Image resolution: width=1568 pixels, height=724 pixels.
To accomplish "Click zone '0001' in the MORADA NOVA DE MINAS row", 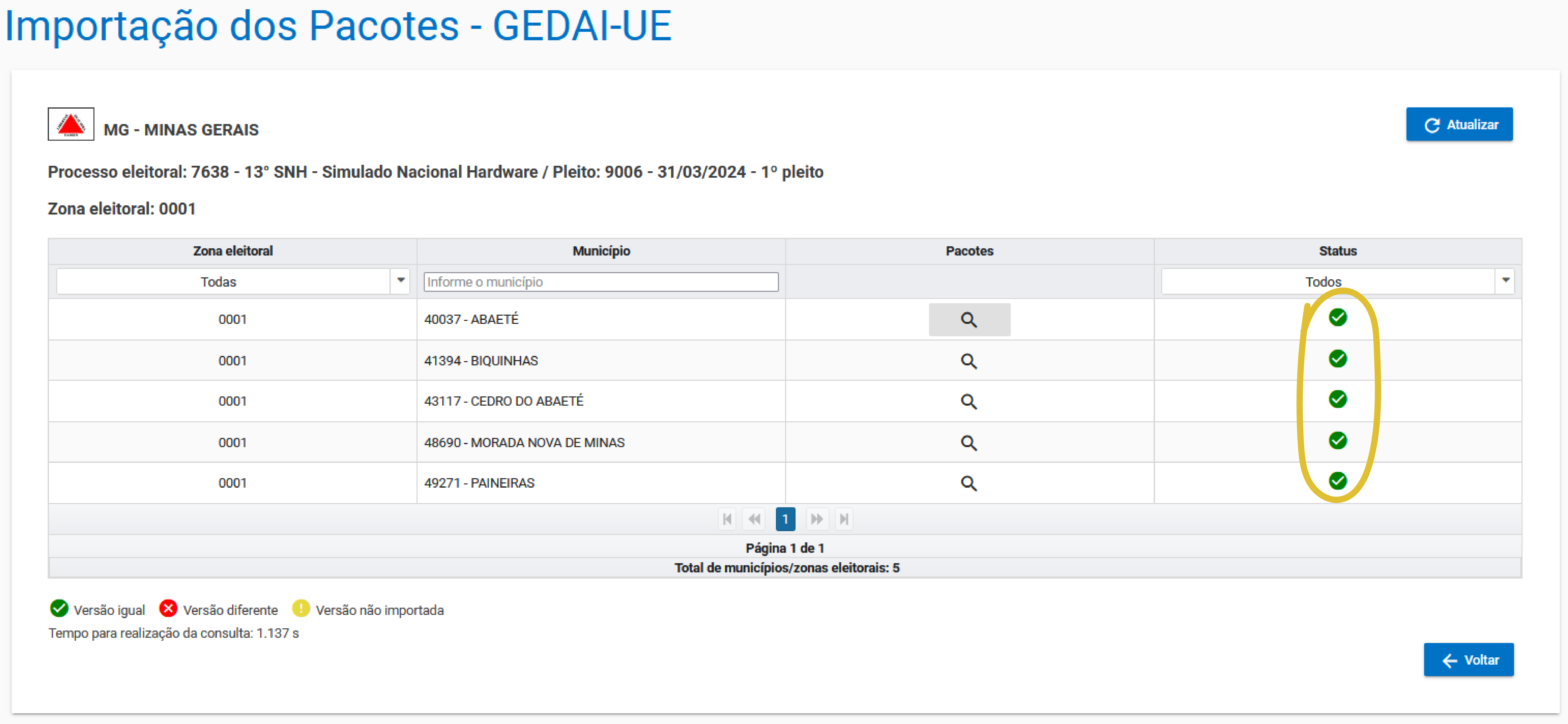I will tap(233, 442).
